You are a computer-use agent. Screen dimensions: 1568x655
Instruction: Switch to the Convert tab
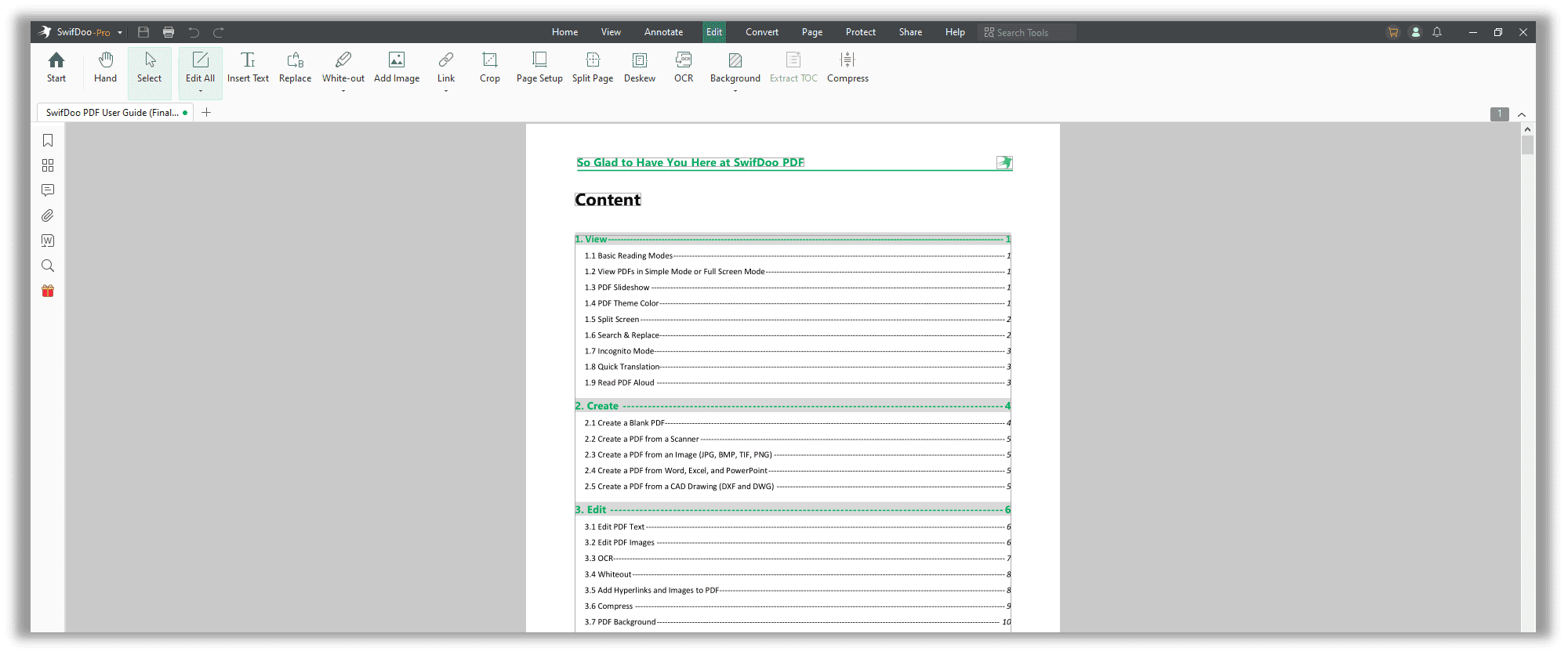(762, 32)
